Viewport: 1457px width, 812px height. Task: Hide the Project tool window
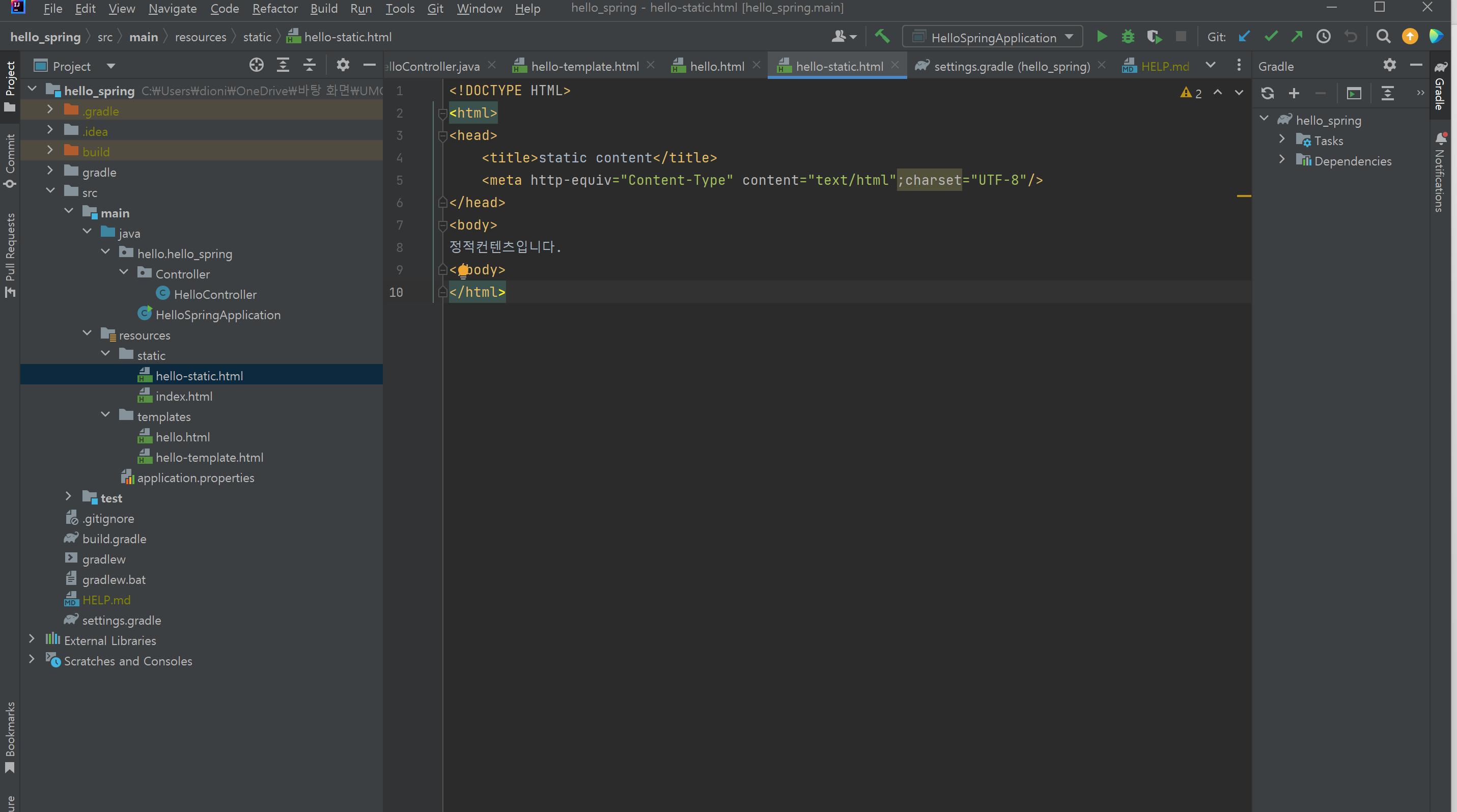[x=369, y=66]
